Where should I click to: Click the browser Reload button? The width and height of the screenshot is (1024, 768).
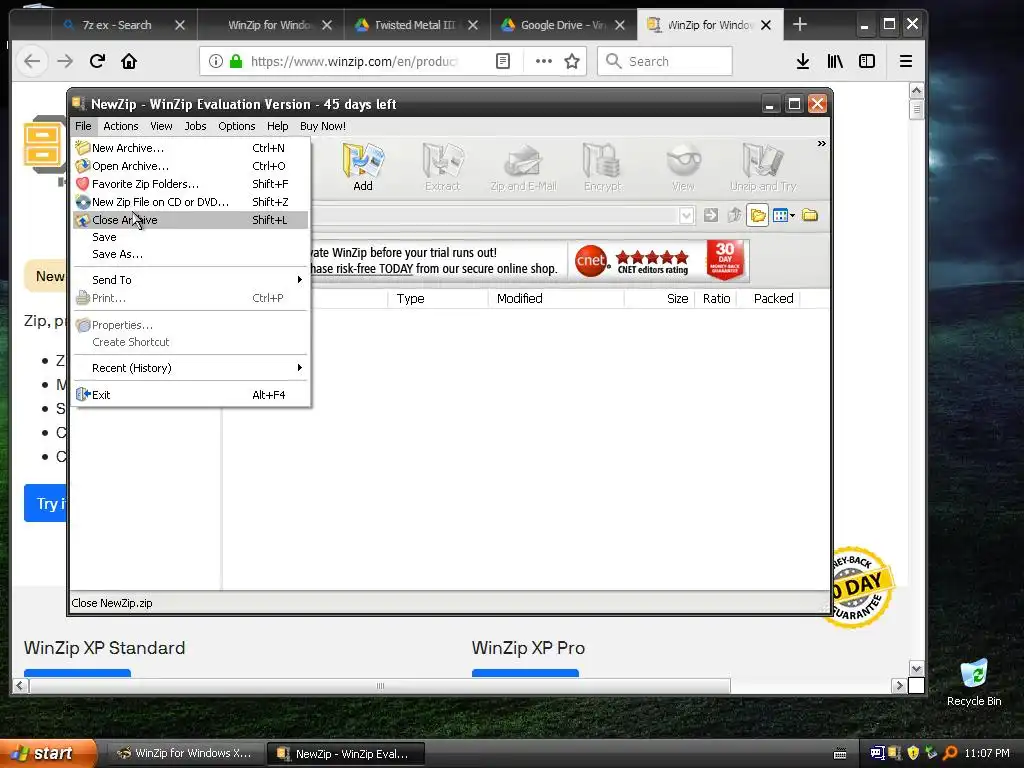97,61
